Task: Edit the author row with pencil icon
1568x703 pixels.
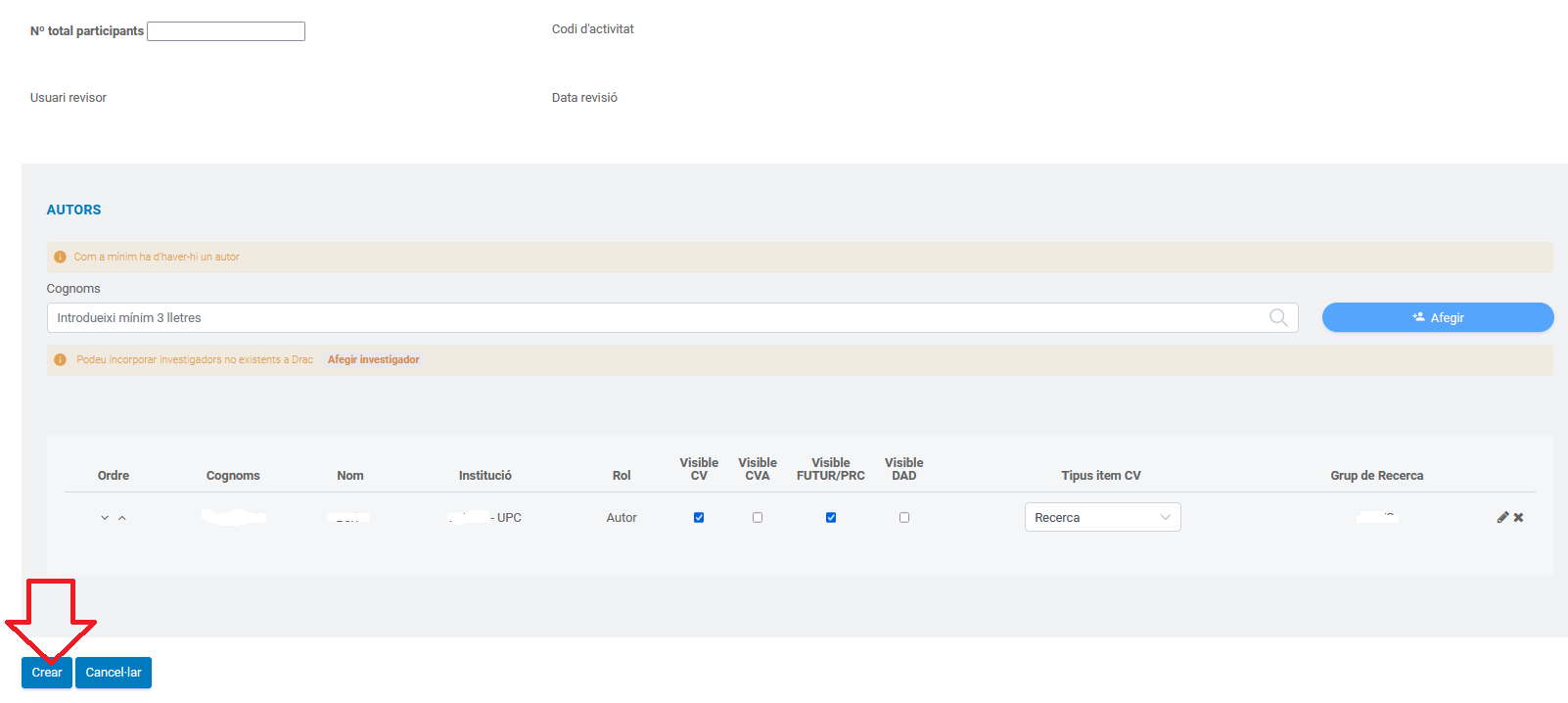Action: [1502, 517]
